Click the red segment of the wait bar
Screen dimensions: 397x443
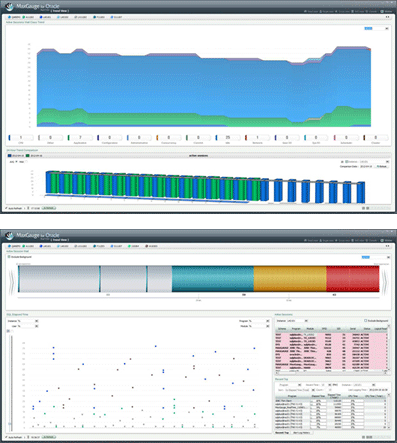(x=353, y=279)
